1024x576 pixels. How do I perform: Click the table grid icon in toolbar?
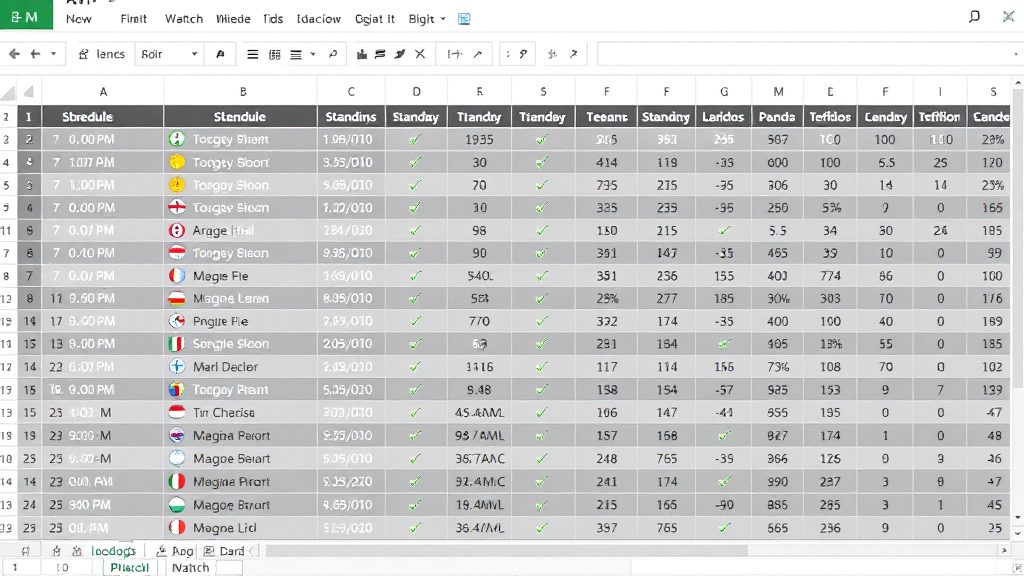[x=274, y=54]
